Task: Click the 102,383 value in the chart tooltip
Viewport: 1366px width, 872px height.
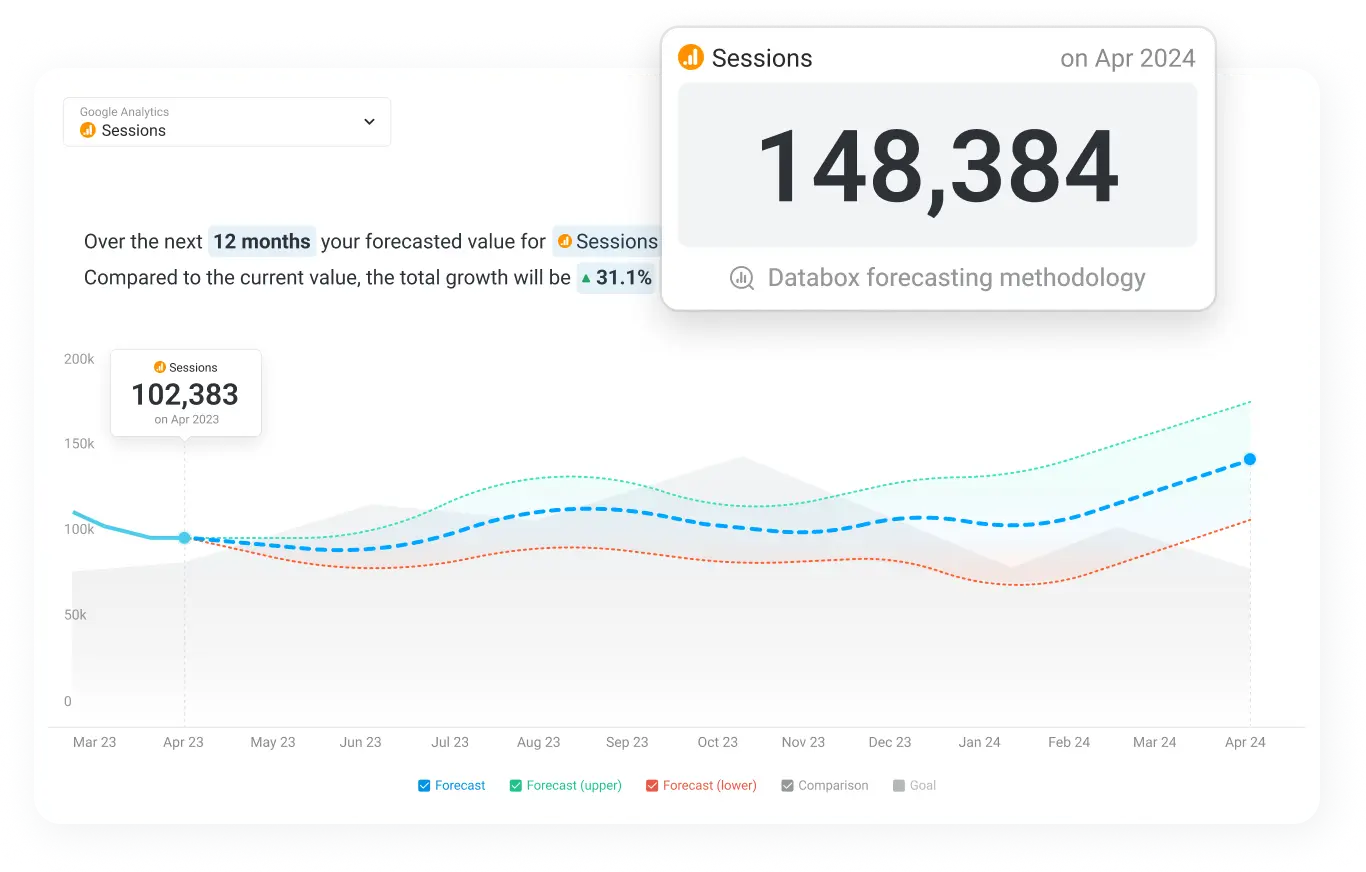Action: point(185,394)
